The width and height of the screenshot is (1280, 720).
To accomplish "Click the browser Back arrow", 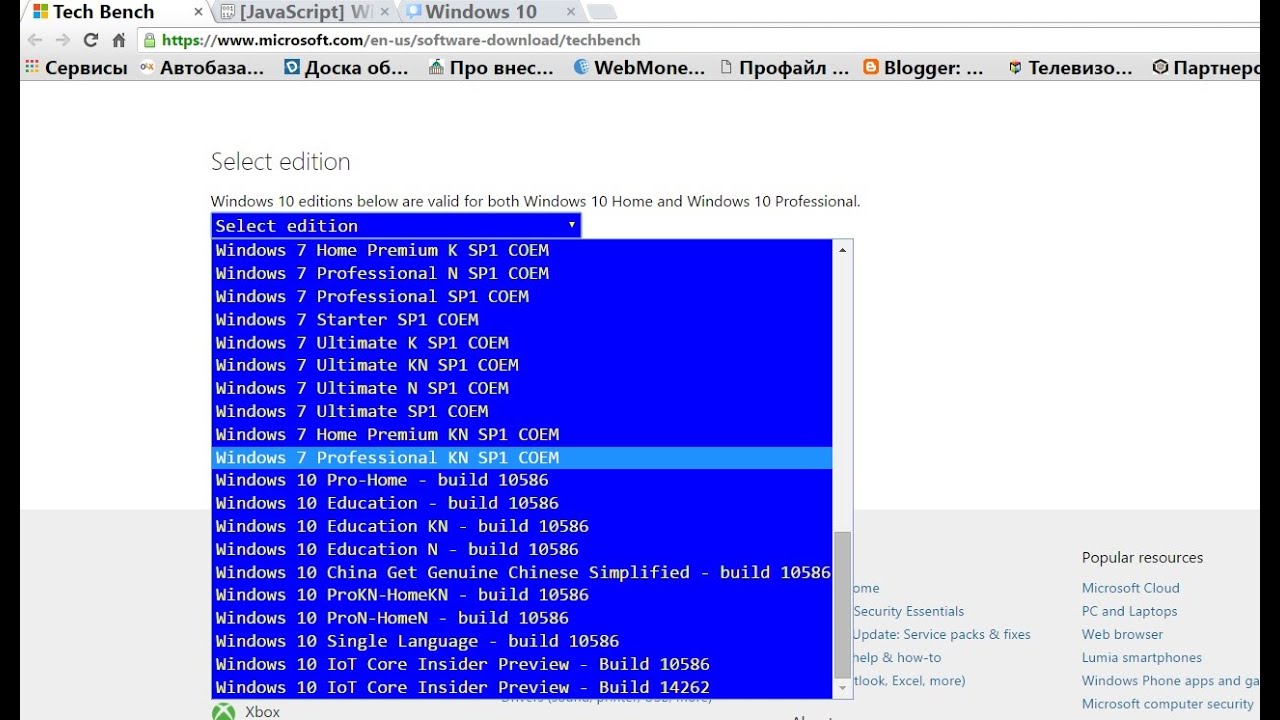I will [x=36, y=40].
